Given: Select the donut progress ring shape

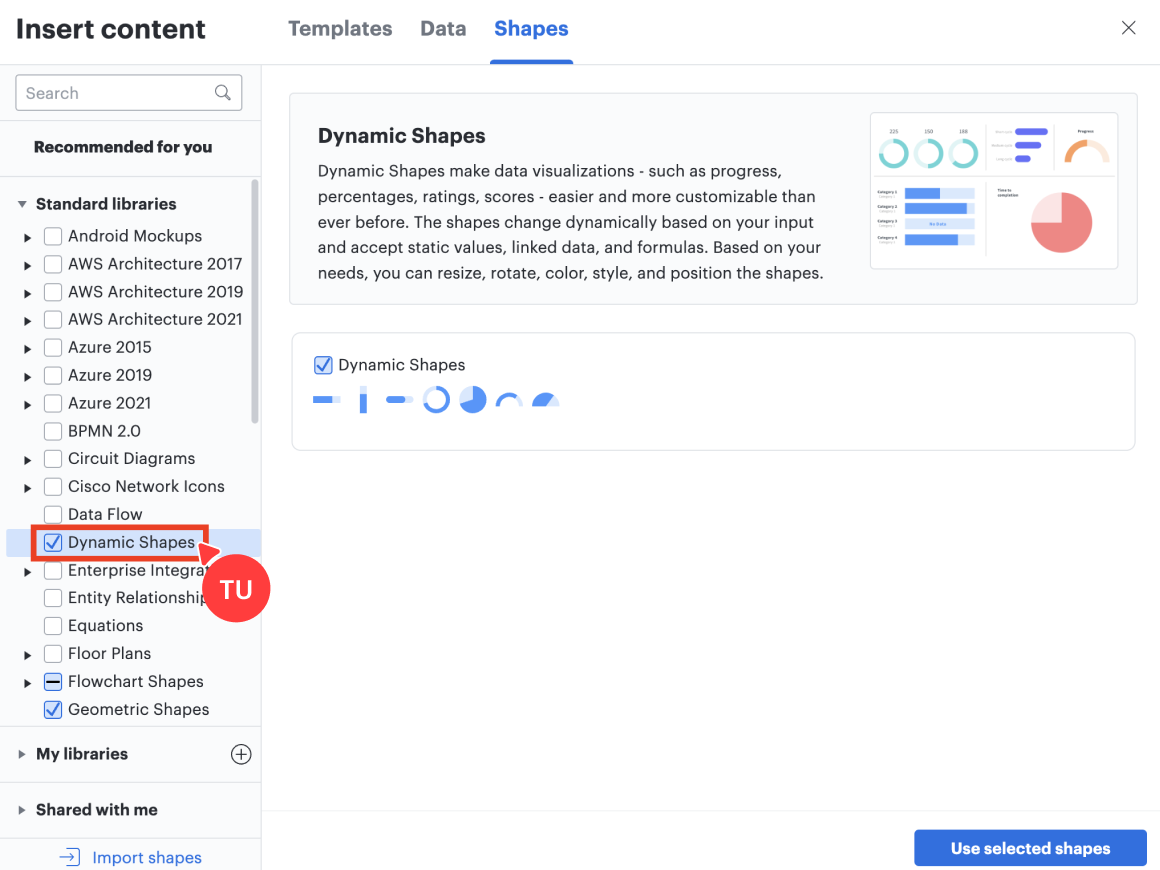Looking at the screenshot, I should 436,400.
